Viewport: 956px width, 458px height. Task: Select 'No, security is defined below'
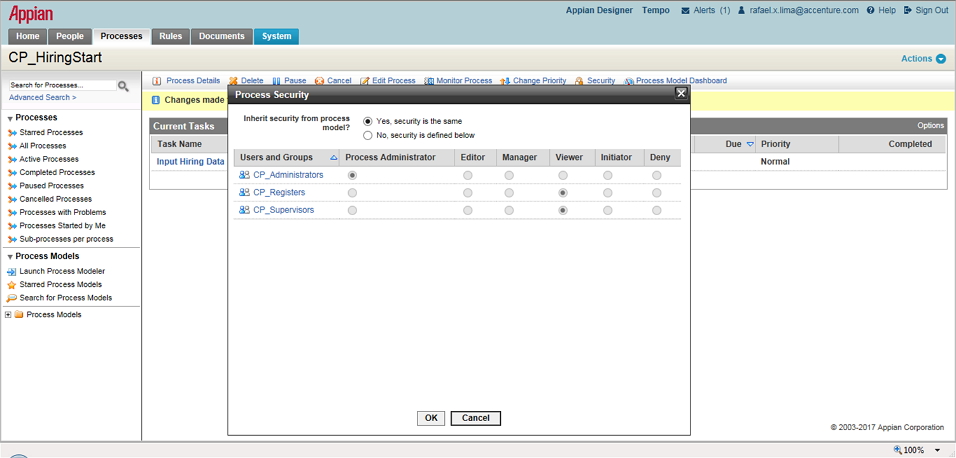click(368, 135)
